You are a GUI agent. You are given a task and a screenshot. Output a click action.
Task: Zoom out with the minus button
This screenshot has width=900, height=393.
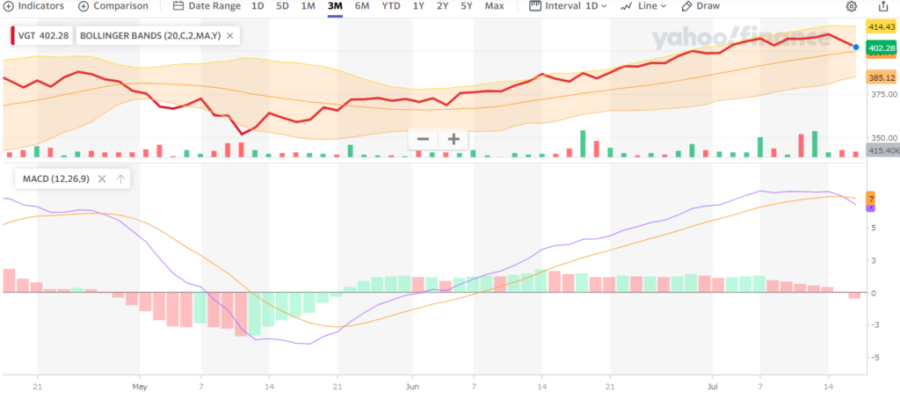pyautogui.click(x=423, y=139)
